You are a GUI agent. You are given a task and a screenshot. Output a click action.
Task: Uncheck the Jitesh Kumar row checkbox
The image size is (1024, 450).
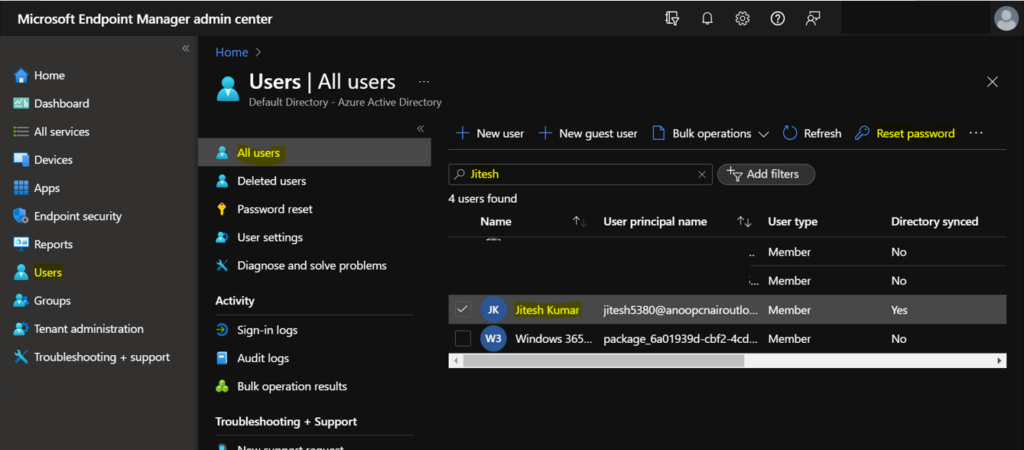coord(462,310)
